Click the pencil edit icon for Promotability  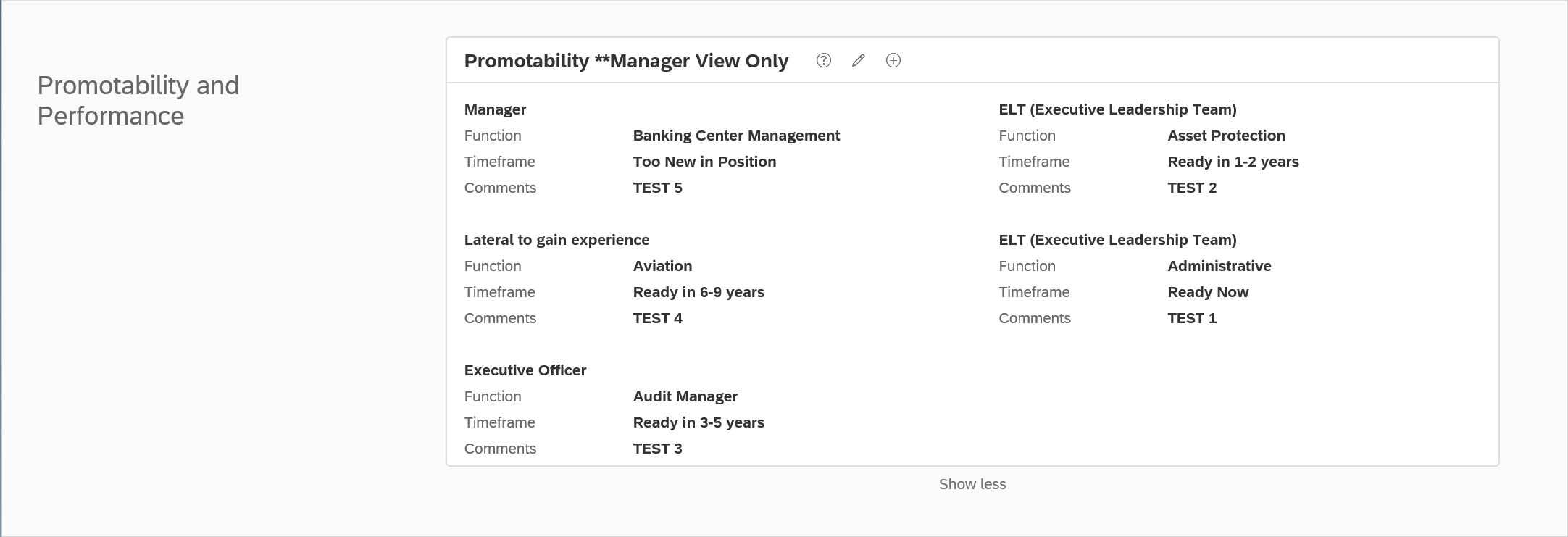click(x=859, y=60)
